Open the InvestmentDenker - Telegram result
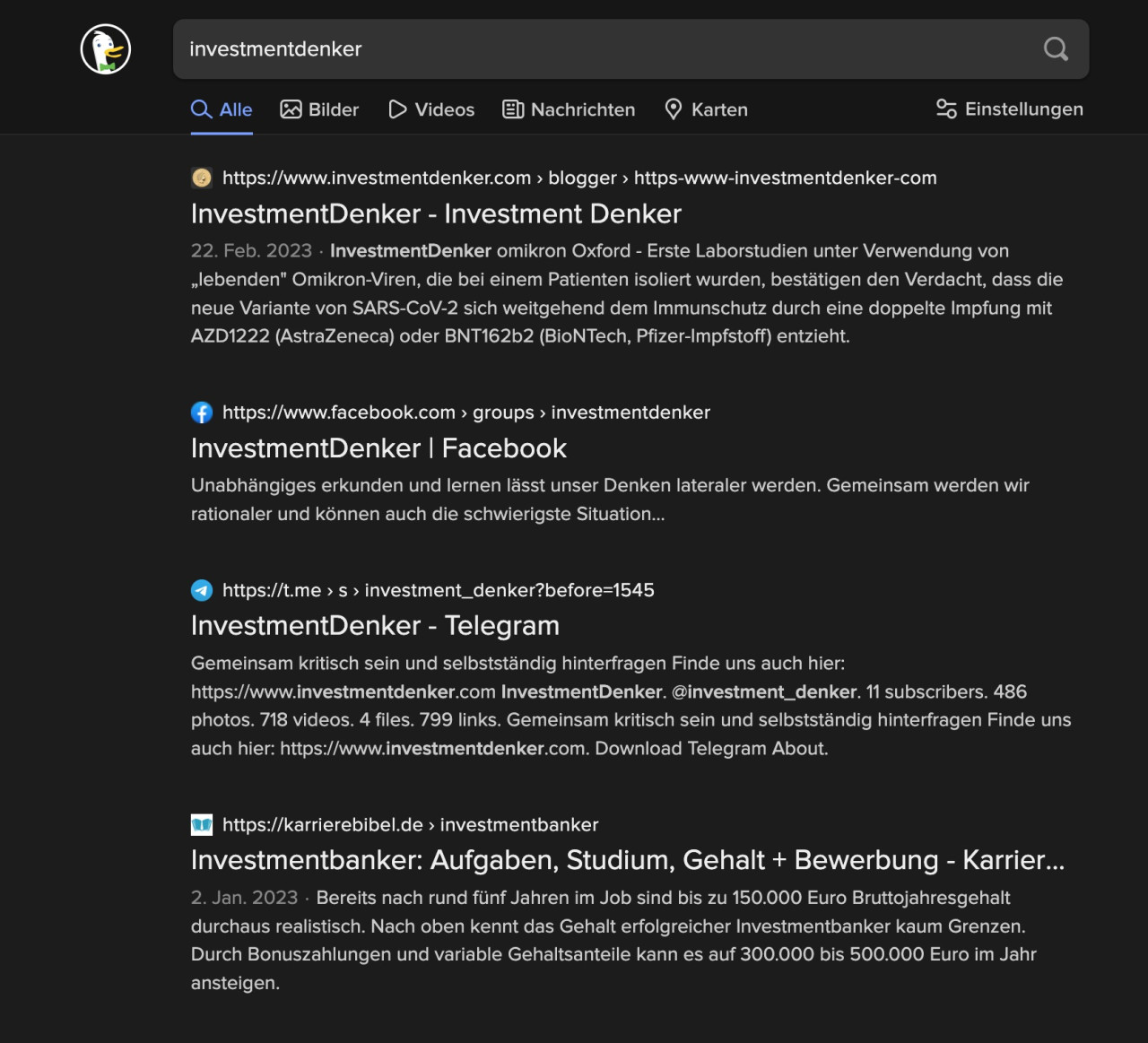 [x=375, y=626]
